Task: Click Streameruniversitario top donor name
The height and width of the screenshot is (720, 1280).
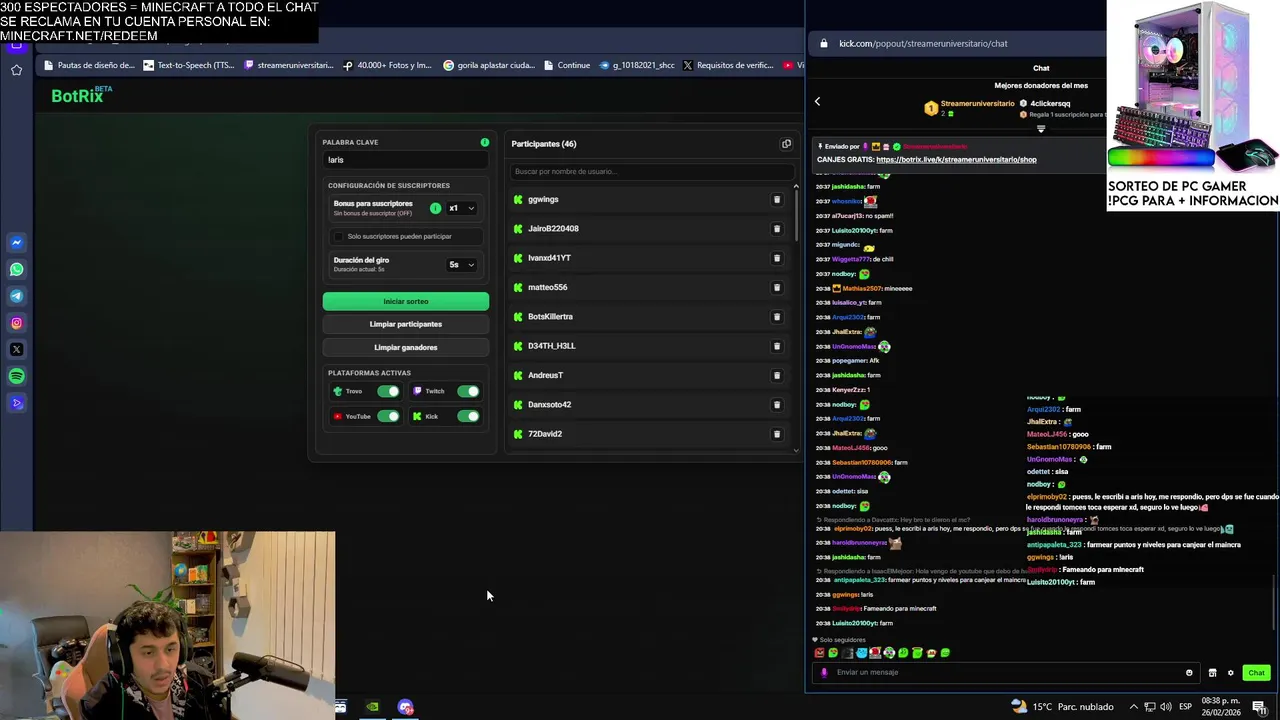Action: pos(977,103)
